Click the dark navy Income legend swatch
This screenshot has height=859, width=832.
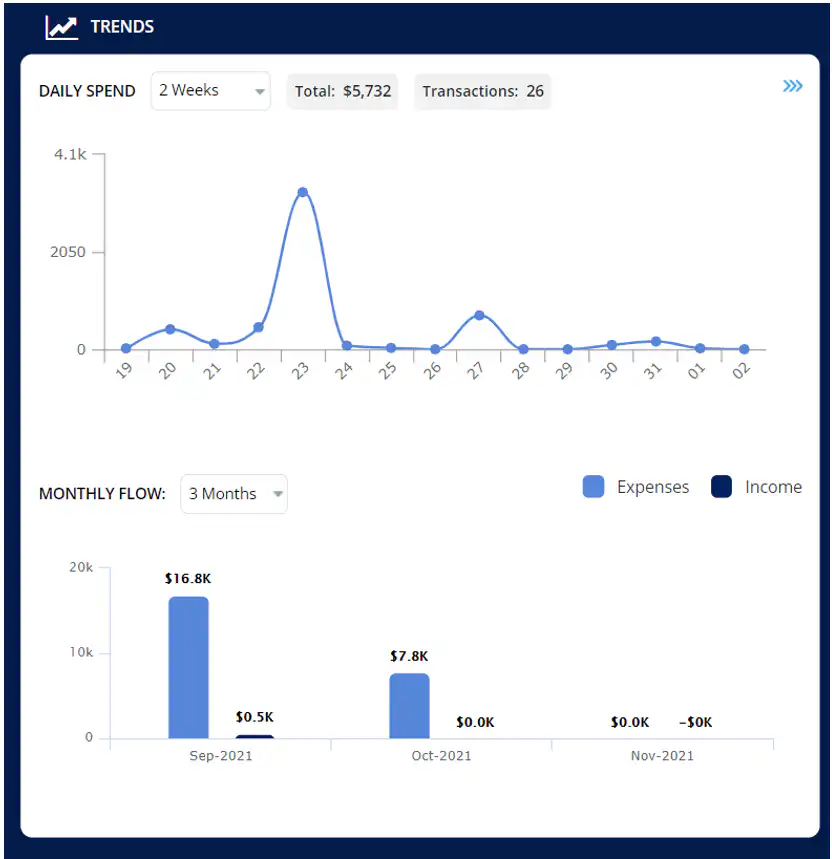(722, 487)
